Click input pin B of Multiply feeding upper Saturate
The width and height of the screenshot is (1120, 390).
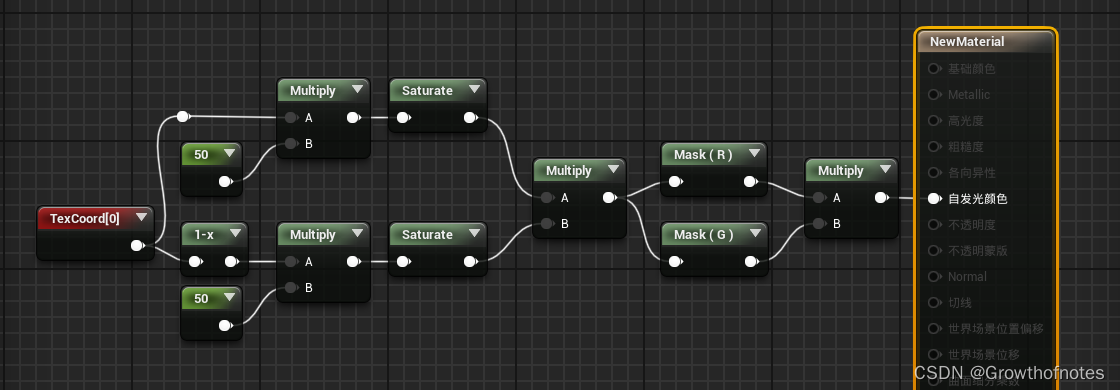291,144
